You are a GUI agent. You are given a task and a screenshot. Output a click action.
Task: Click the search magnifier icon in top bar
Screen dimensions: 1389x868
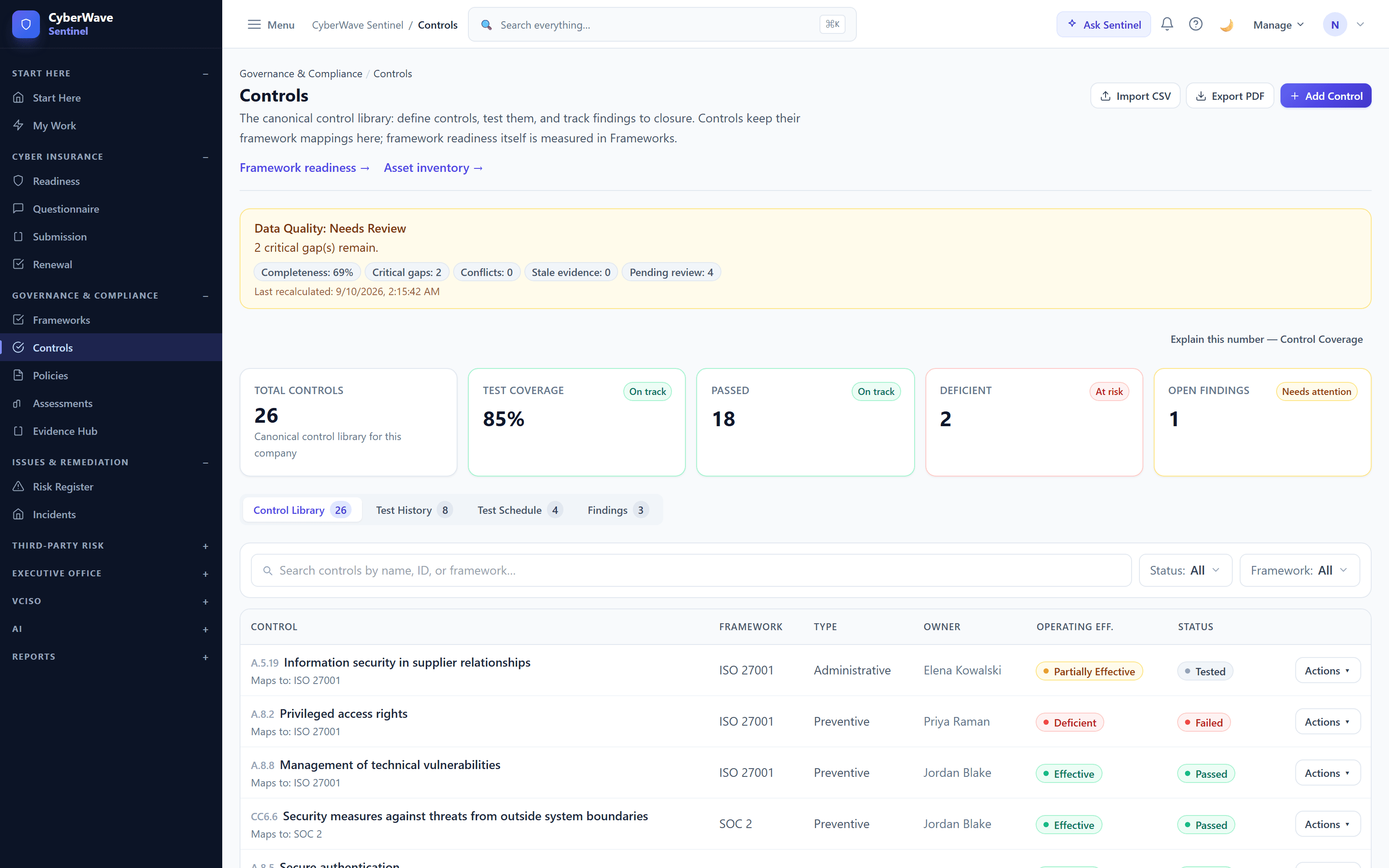tap(486, 25)
